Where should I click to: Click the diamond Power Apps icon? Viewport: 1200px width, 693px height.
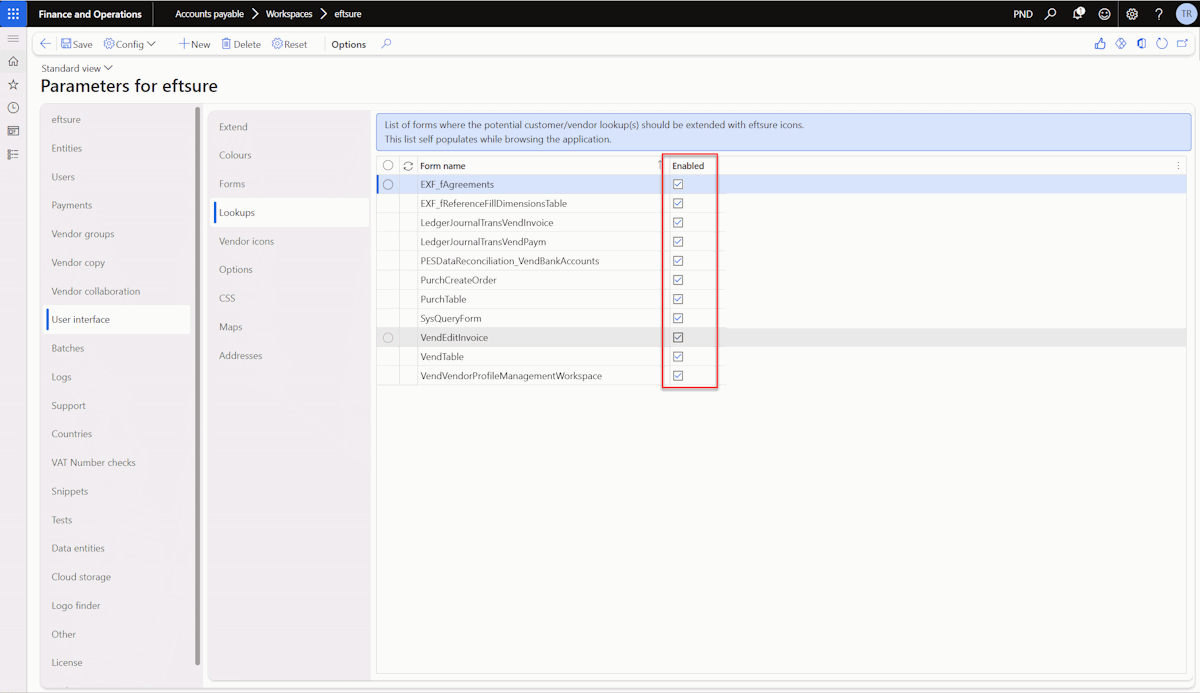1121,44
